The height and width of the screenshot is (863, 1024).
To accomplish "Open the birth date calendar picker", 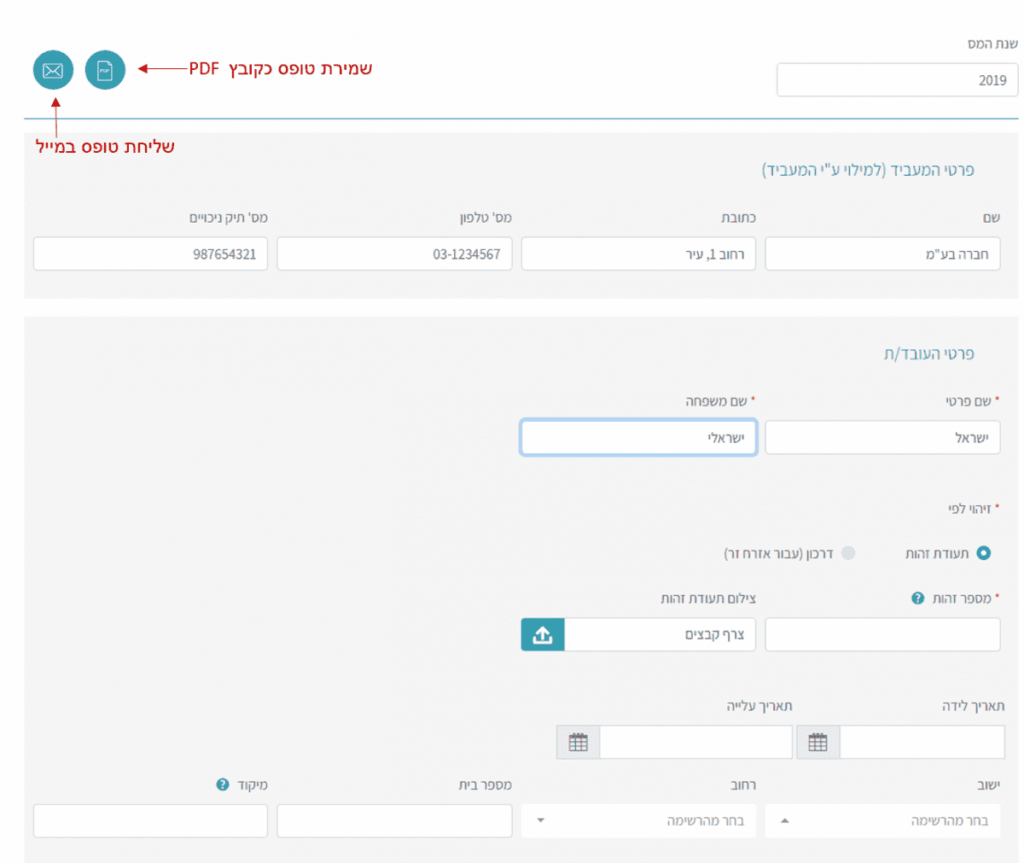I will (x=818, y=742).
